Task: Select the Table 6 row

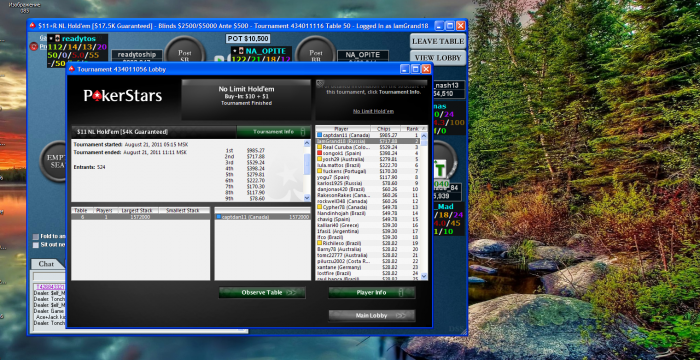Action: tap(140, 217)
